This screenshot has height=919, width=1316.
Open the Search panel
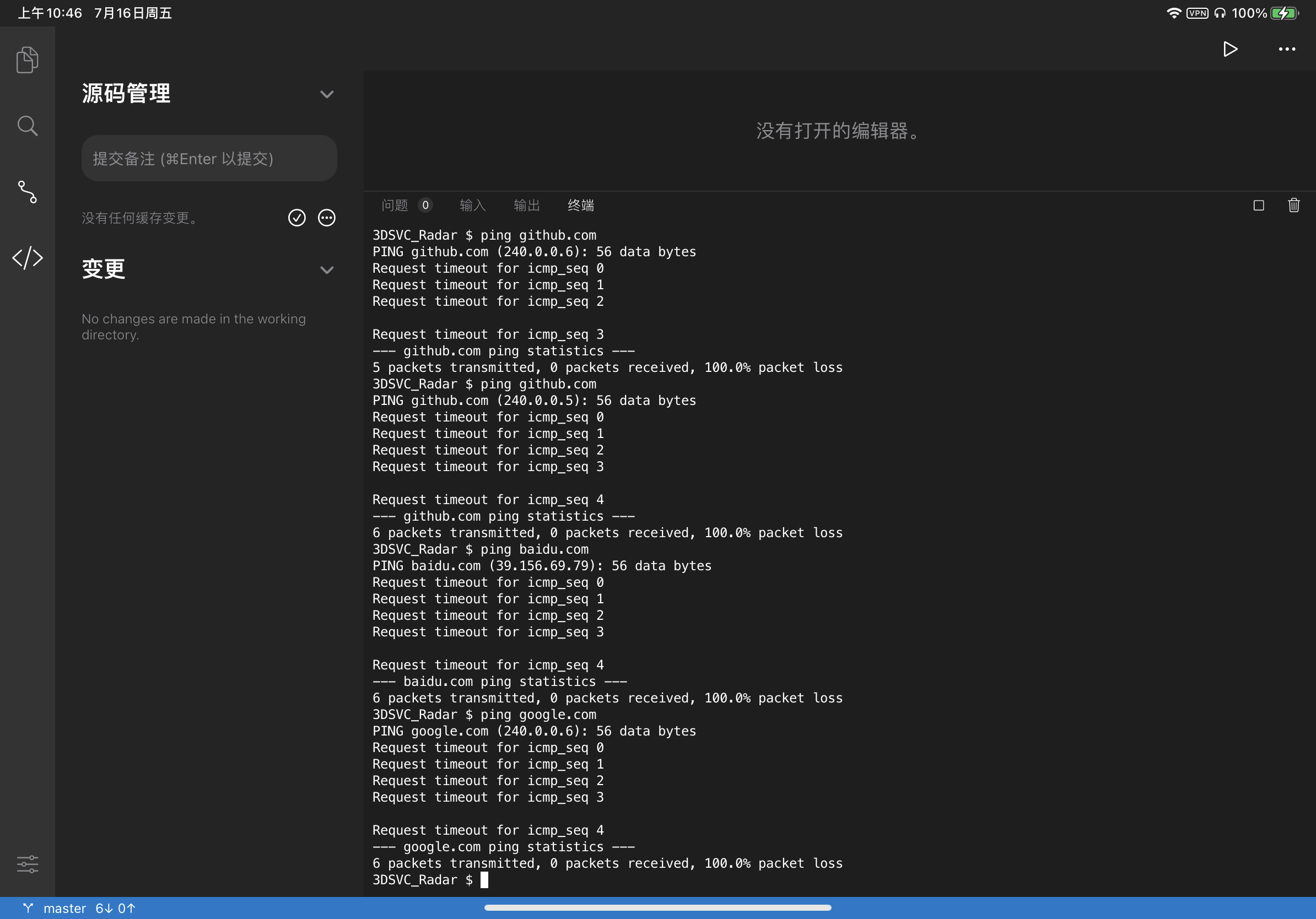pyautogui.click(x=27, y=126)
